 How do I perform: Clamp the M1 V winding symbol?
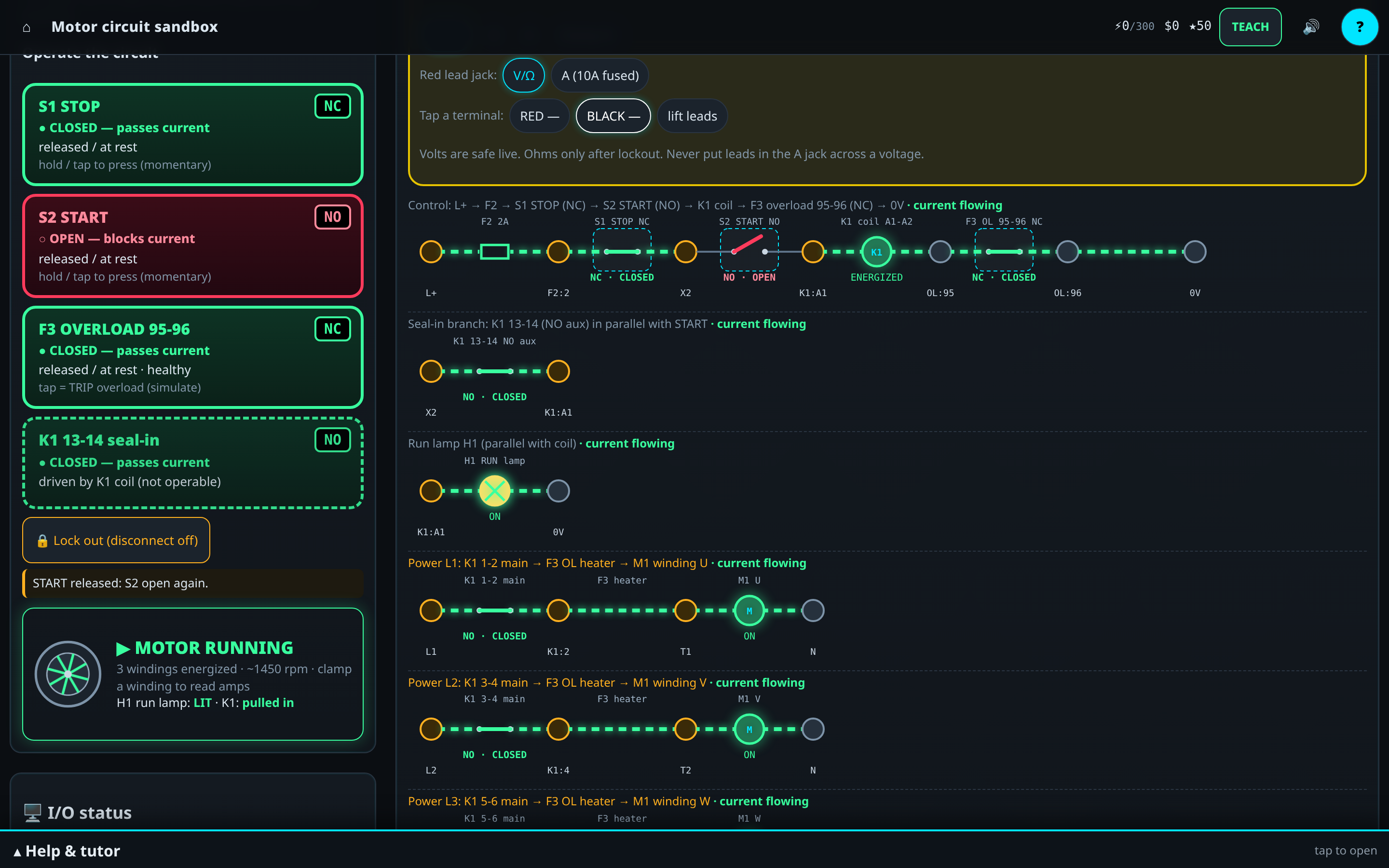tap(749, 729)
